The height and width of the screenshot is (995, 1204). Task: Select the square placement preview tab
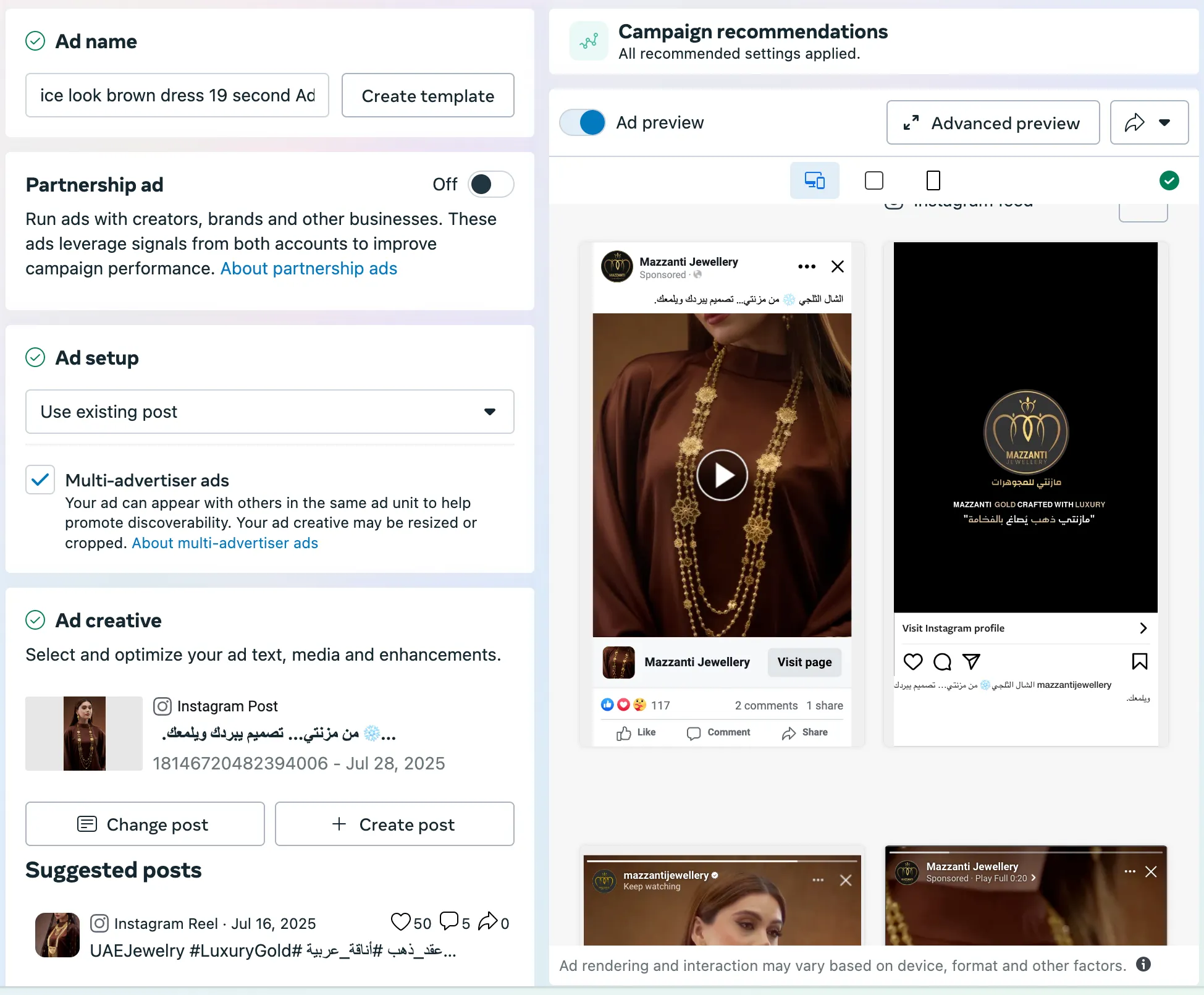(x=874, y=180)
